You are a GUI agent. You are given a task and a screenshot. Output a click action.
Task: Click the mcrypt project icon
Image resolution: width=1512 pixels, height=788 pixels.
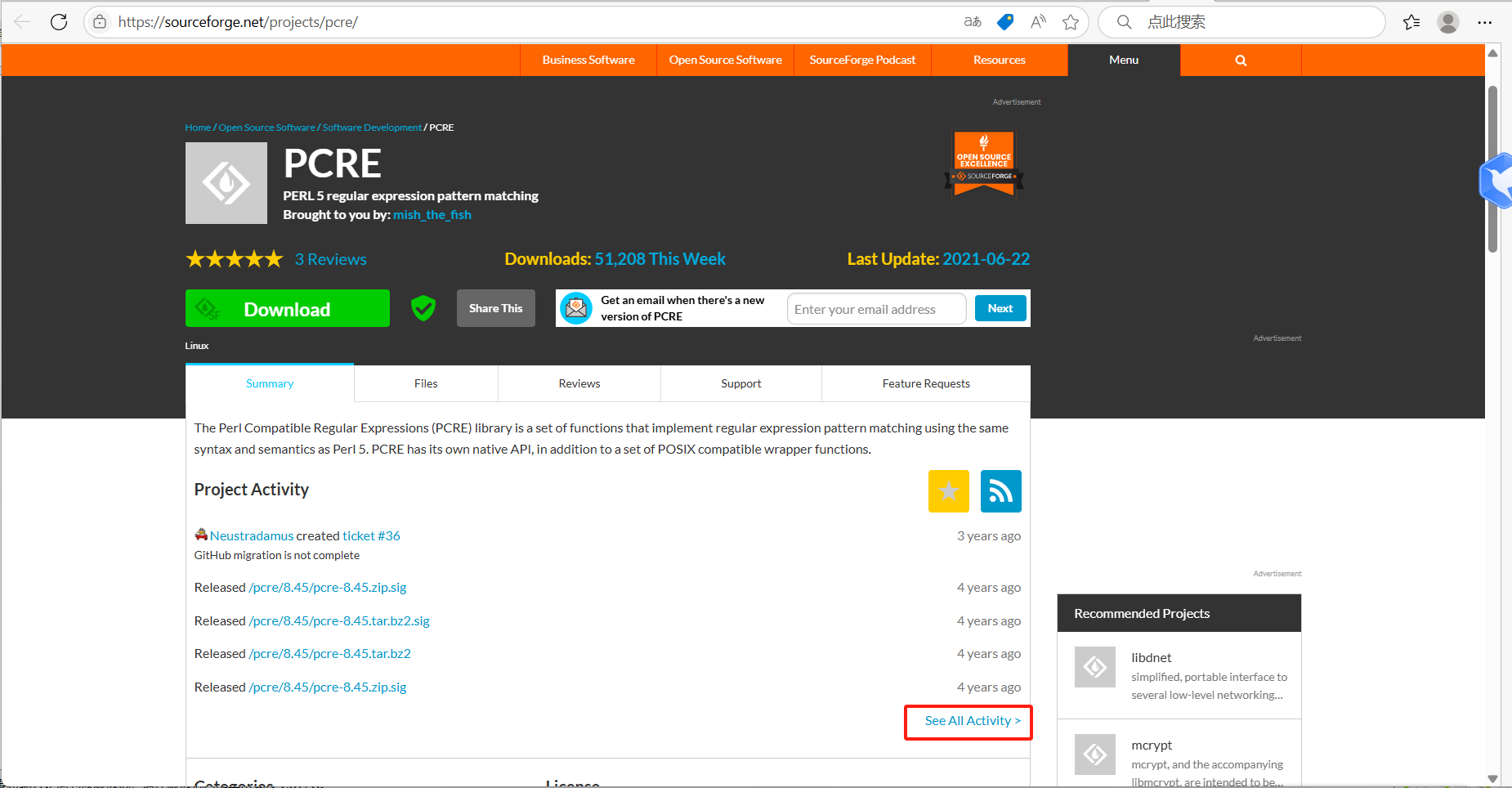pos(1095,754)
